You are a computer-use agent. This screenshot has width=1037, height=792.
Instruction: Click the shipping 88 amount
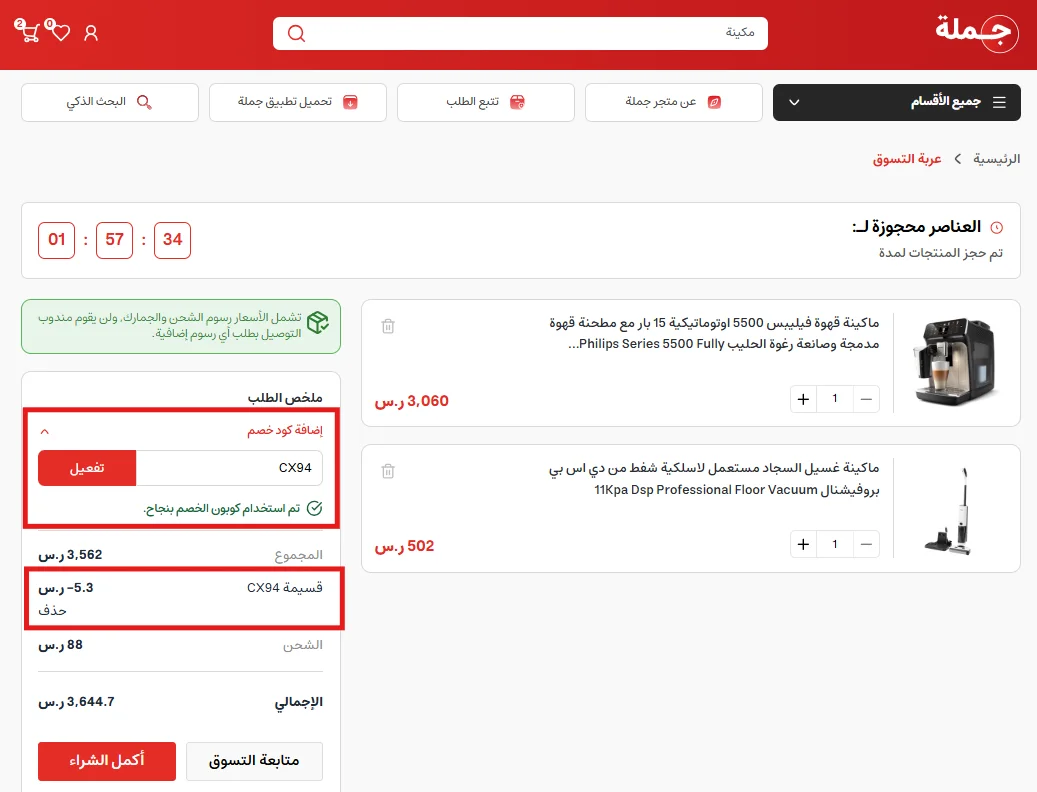(x=61, y=645)
